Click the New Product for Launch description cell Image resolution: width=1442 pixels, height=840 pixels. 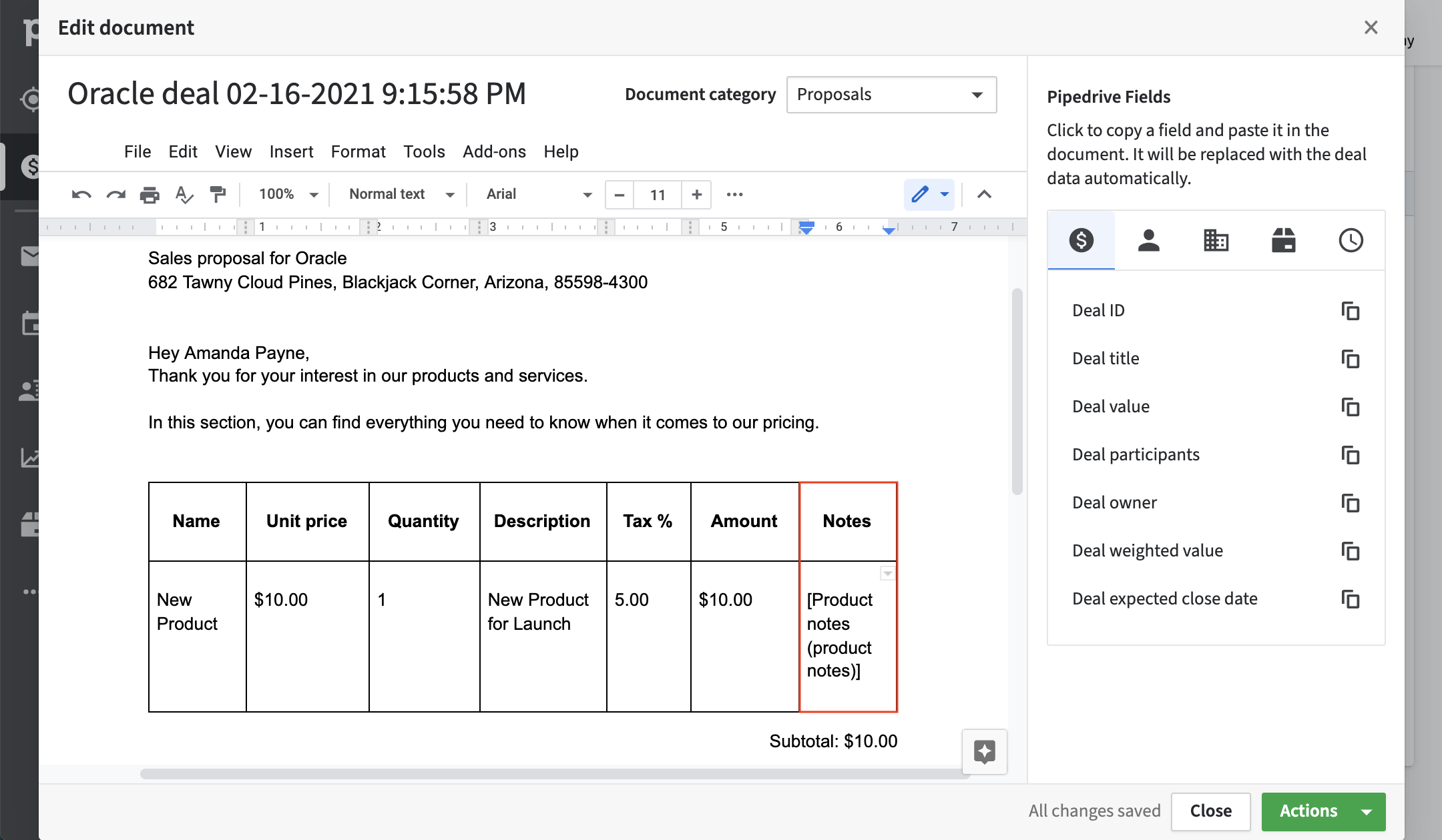(x=543, y=637)
